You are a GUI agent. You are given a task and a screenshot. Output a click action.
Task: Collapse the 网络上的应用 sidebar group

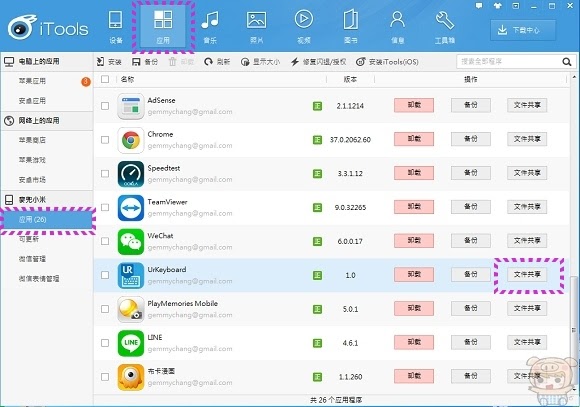pos(47,121)
